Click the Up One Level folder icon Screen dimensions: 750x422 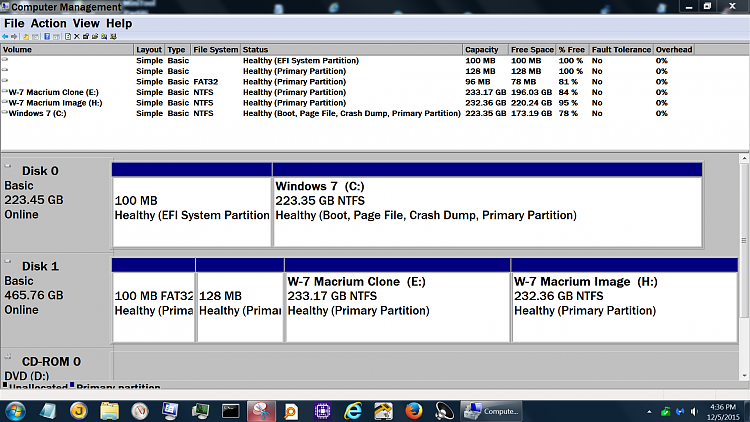coord(26,36)
